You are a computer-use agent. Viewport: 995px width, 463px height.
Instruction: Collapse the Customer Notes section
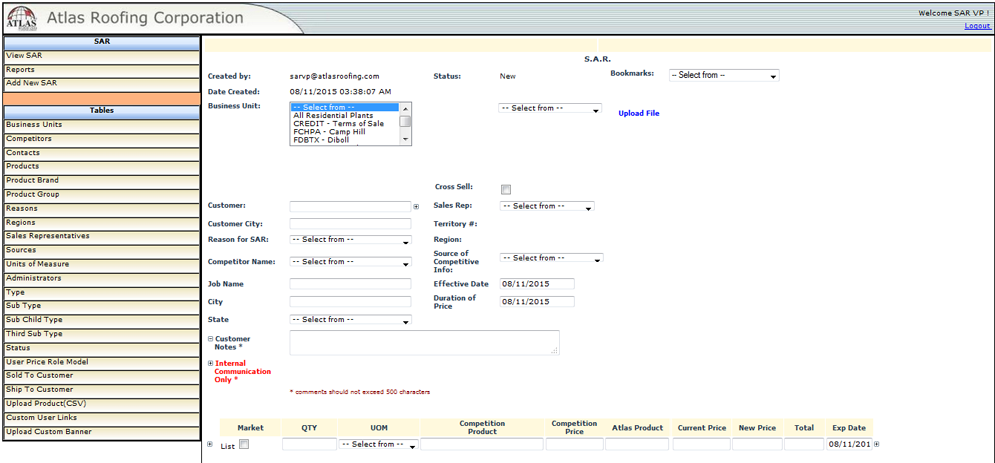tap(211, 339)
